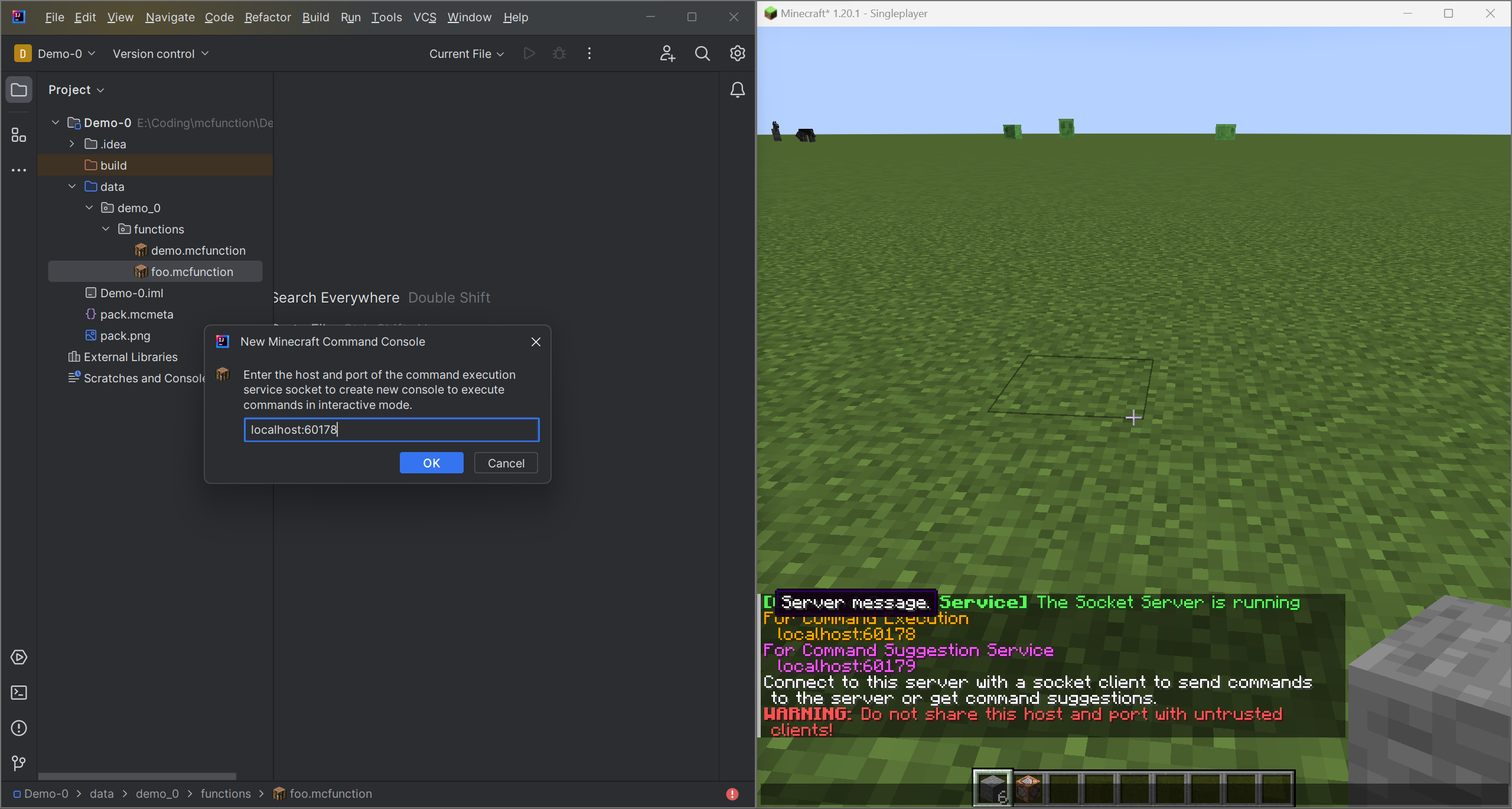The image size is (1512, 809).
Task: Select foo.mcfunction in the project tree
Action: [x=155, y=272]
